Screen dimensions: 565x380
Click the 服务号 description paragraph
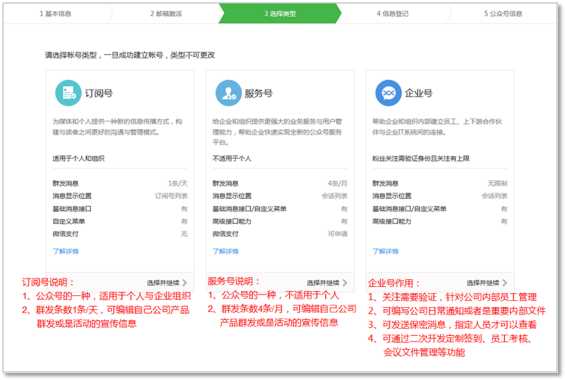277,132
